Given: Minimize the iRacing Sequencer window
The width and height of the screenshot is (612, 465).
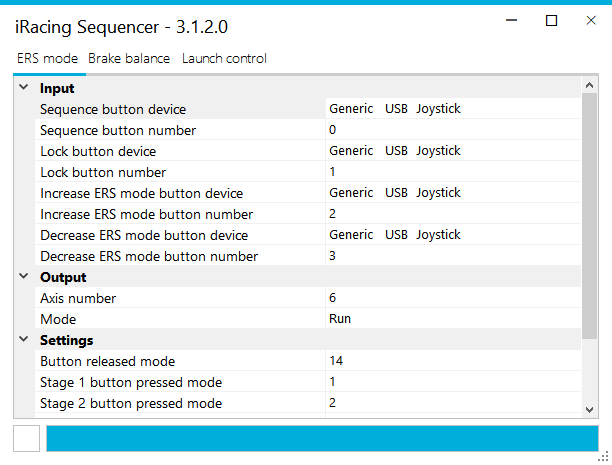Looking at the screenshot, I should click(511, 20).
